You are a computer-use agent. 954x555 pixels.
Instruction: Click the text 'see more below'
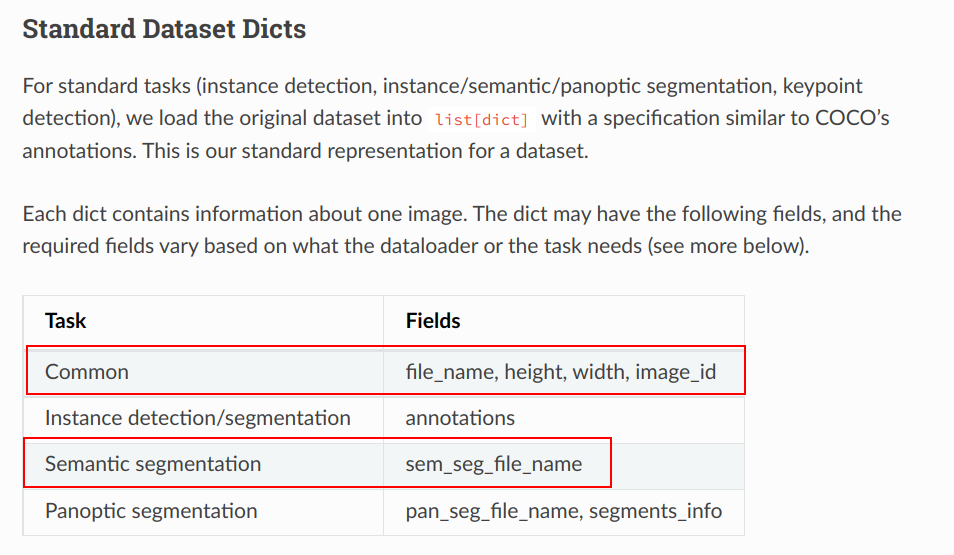pyautogui.click(x=726, y=246)
